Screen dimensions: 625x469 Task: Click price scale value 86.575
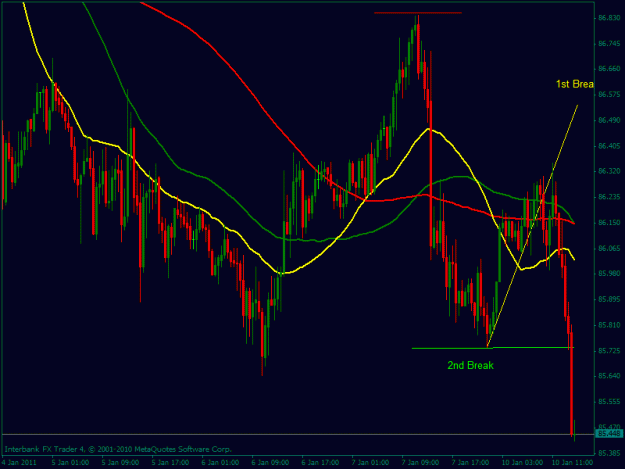point(609,94)
